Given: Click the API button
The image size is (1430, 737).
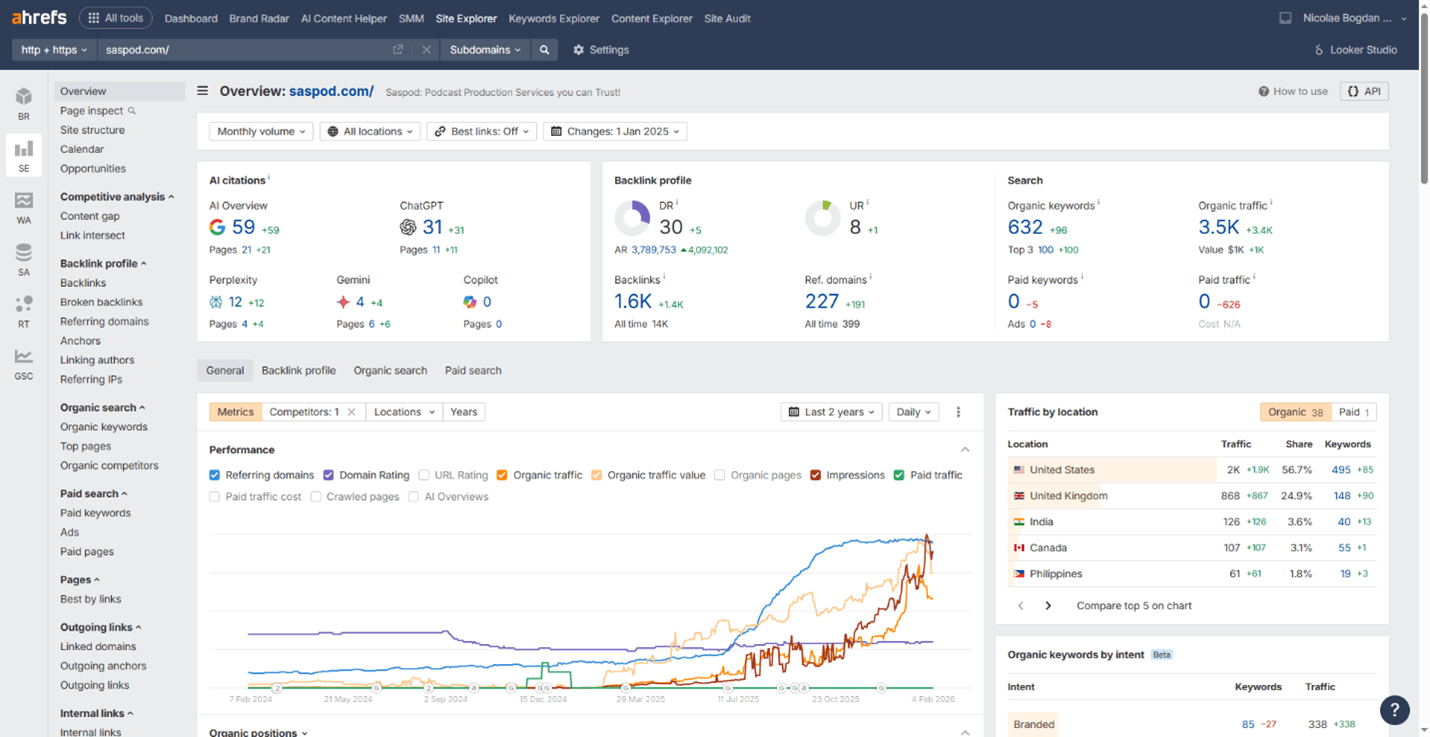Looking at the screenshot, I should coord(1364,91).
